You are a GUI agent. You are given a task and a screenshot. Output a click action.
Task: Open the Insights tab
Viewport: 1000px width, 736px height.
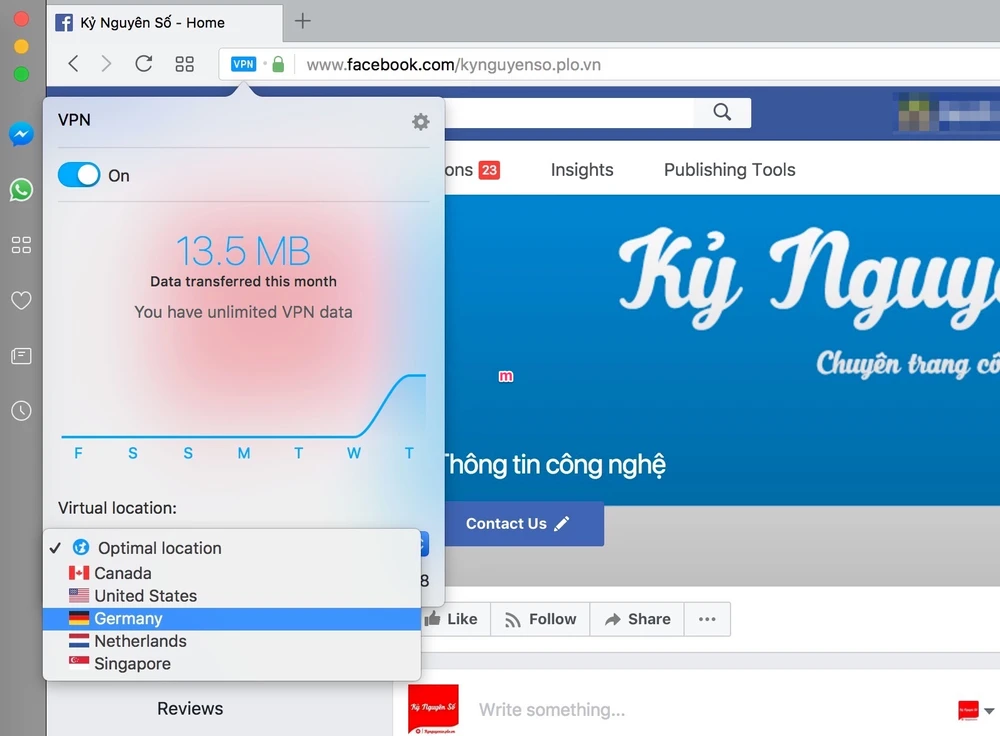click(582, 170)
